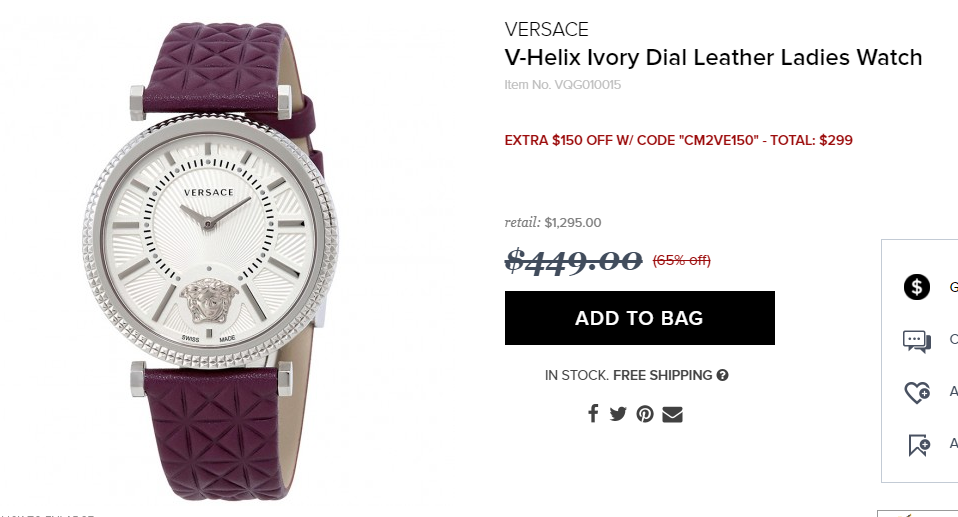Share this watch on Facebook
958x517 pixels.
(593, 414)
